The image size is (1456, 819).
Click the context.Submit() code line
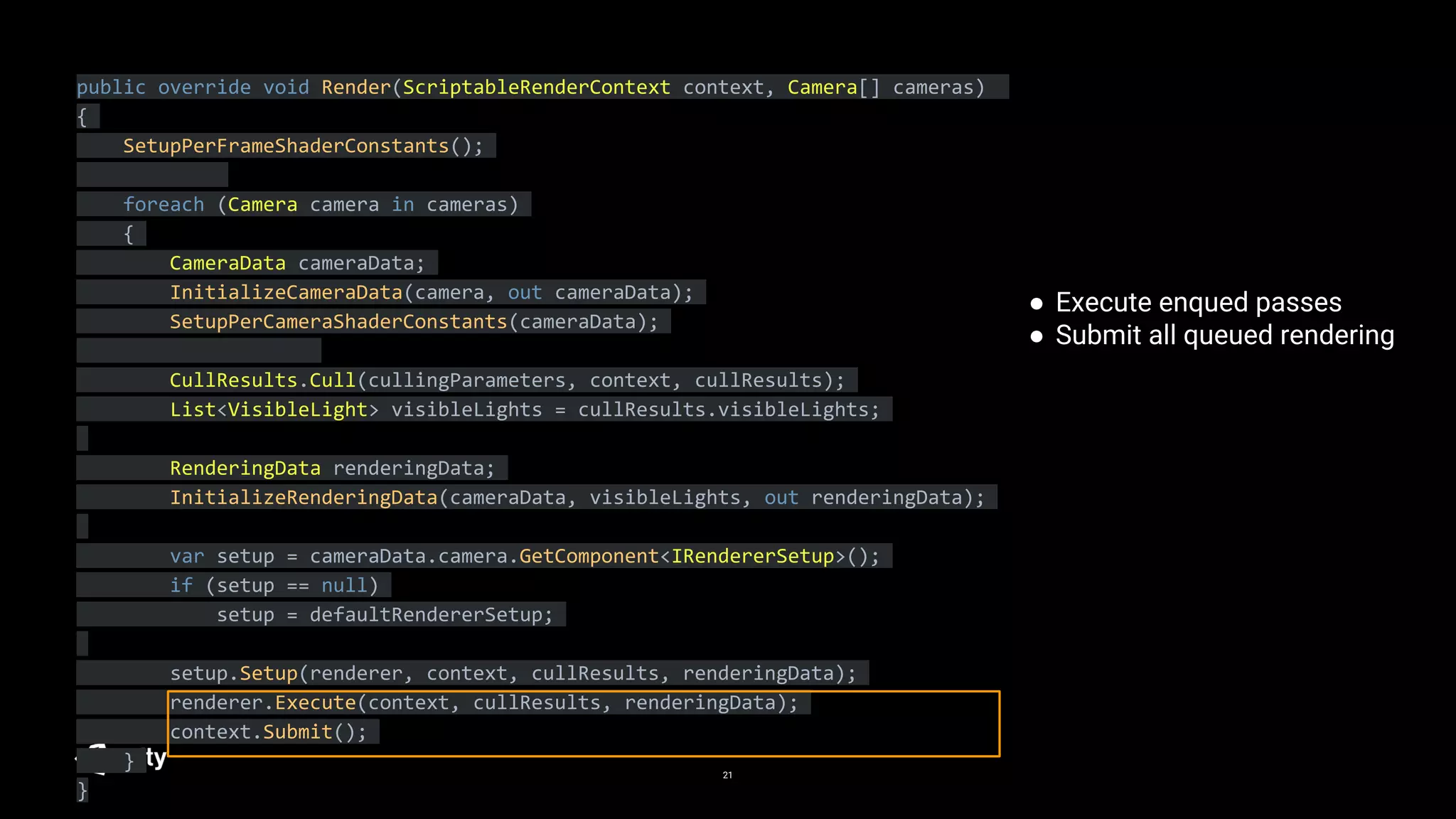click(268, 732)
